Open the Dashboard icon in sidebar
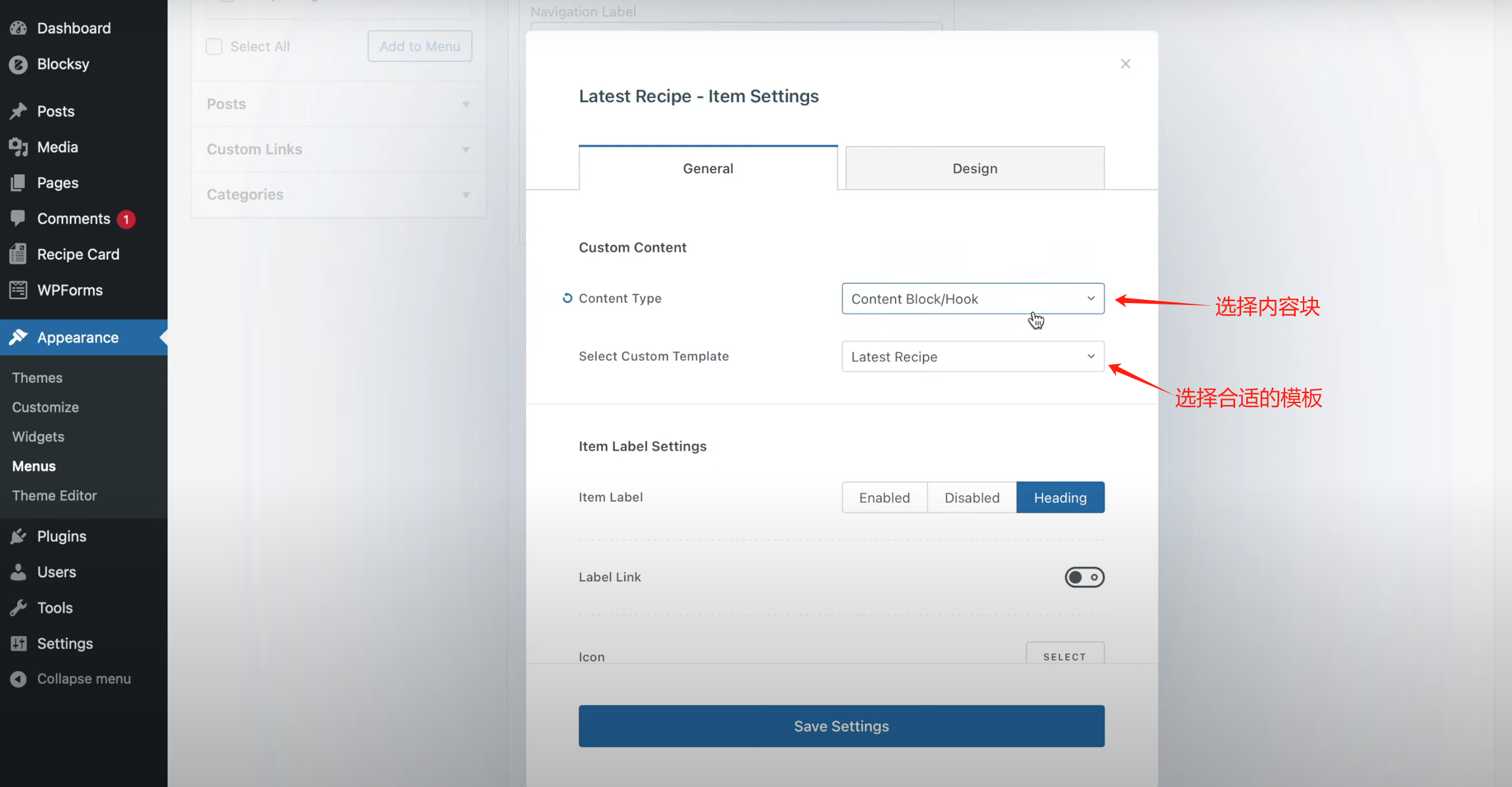Screen dimensions: 1512x787 tap(18, 28)
